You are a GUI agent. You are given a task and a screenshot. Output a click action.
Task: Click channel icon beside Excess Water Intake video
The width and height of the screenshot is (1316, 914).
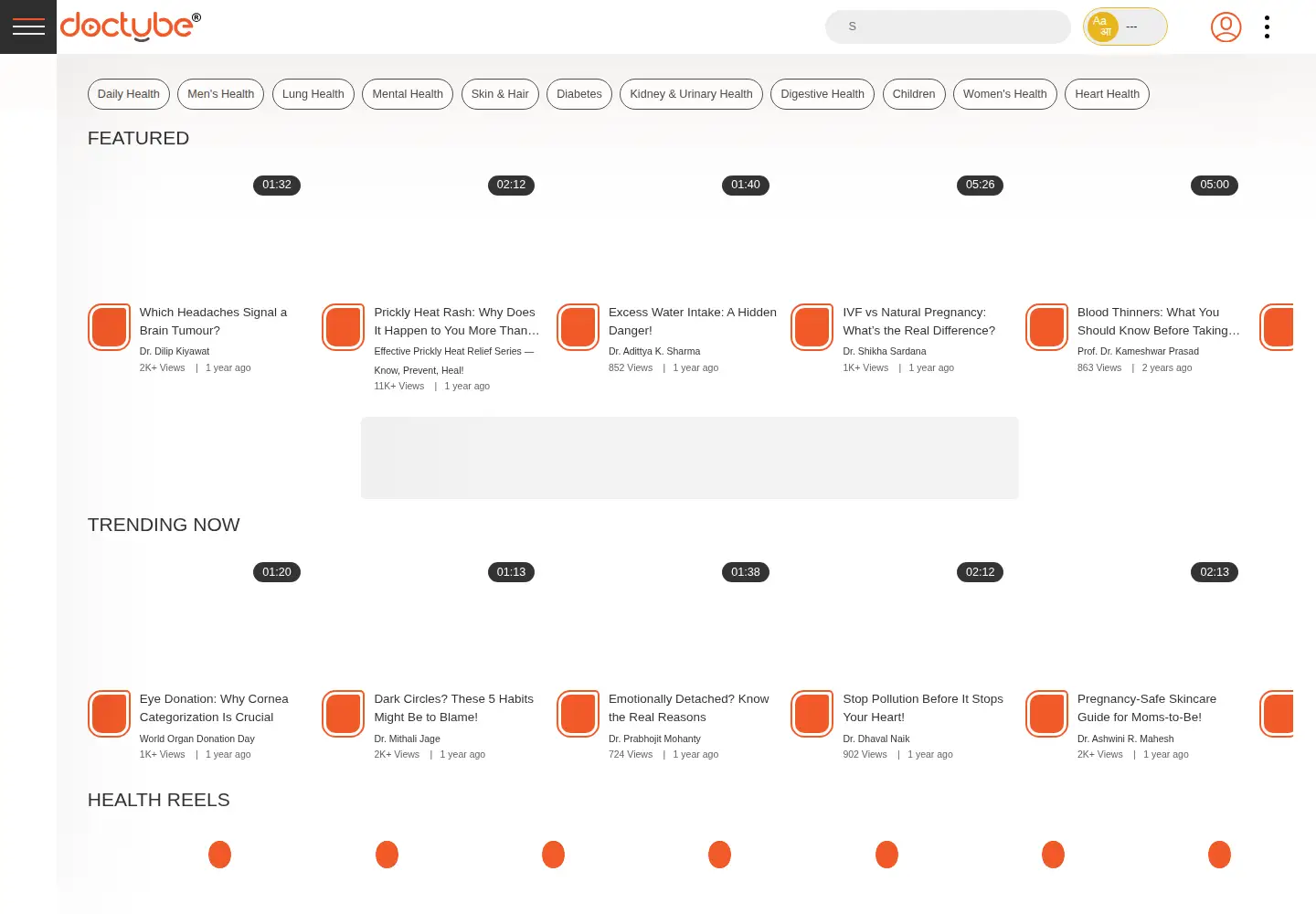pos(578,327)
